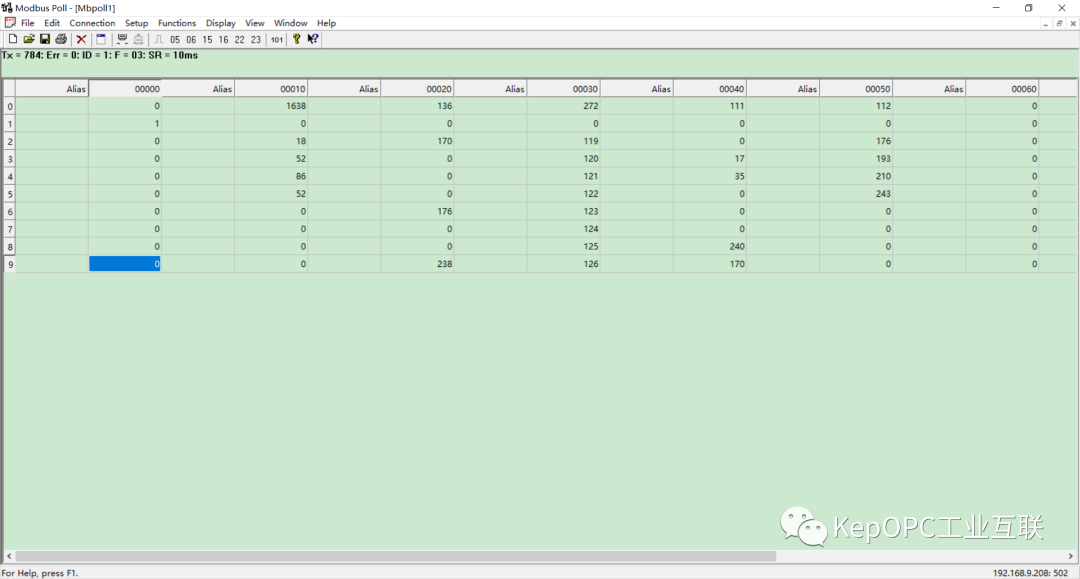Select cell with value 272
Screen dimensions: 1080x579
563,106
